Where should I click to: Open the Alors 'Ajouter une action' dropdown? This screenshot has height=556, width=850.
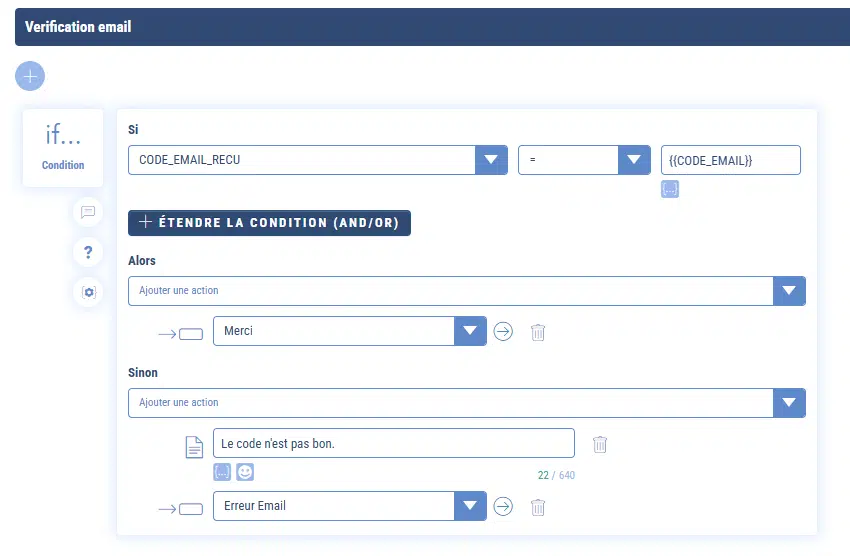[x=789, y=291]
